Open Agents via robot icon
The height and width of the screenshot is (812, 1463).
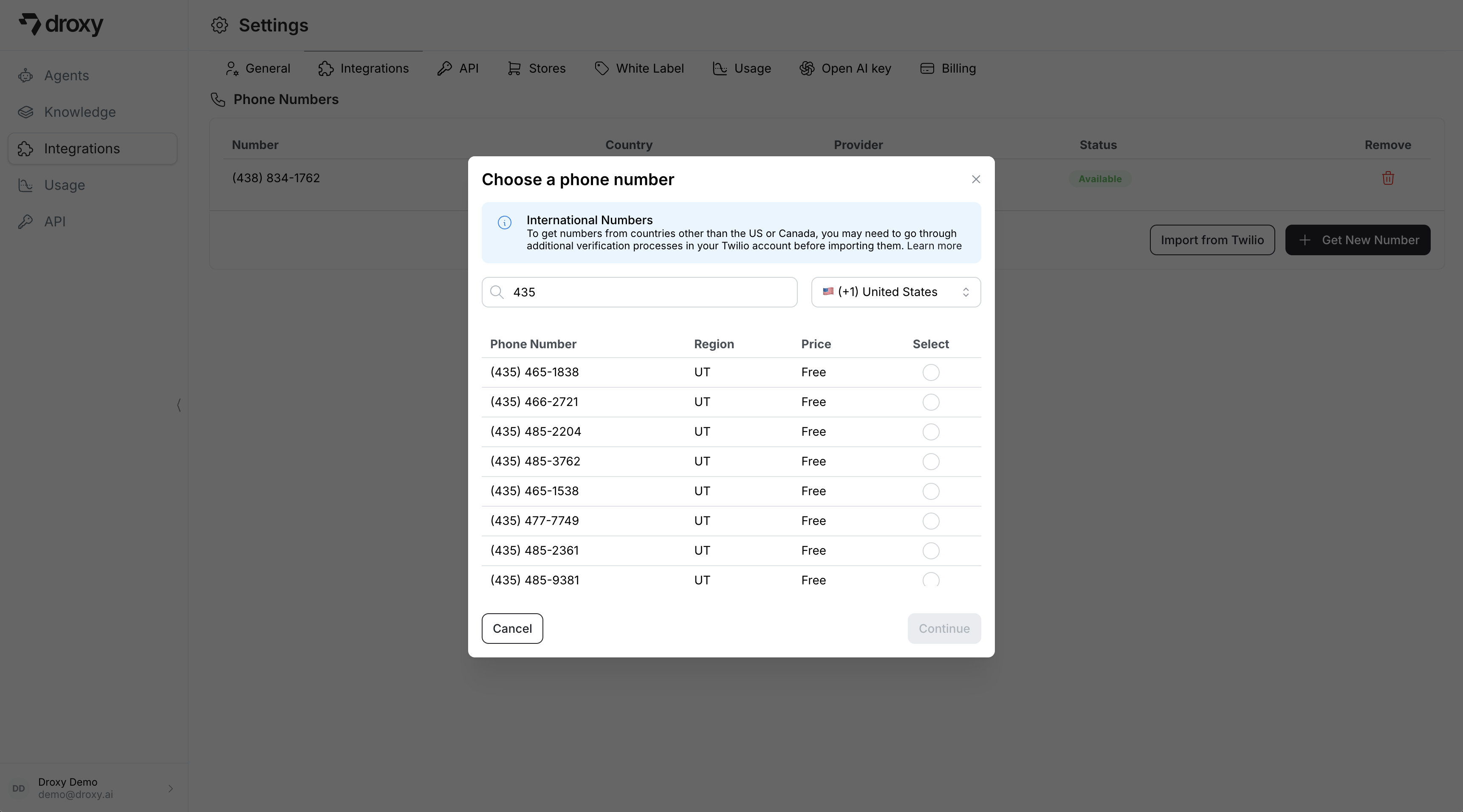pyautogui.click(x=25, y=76)
